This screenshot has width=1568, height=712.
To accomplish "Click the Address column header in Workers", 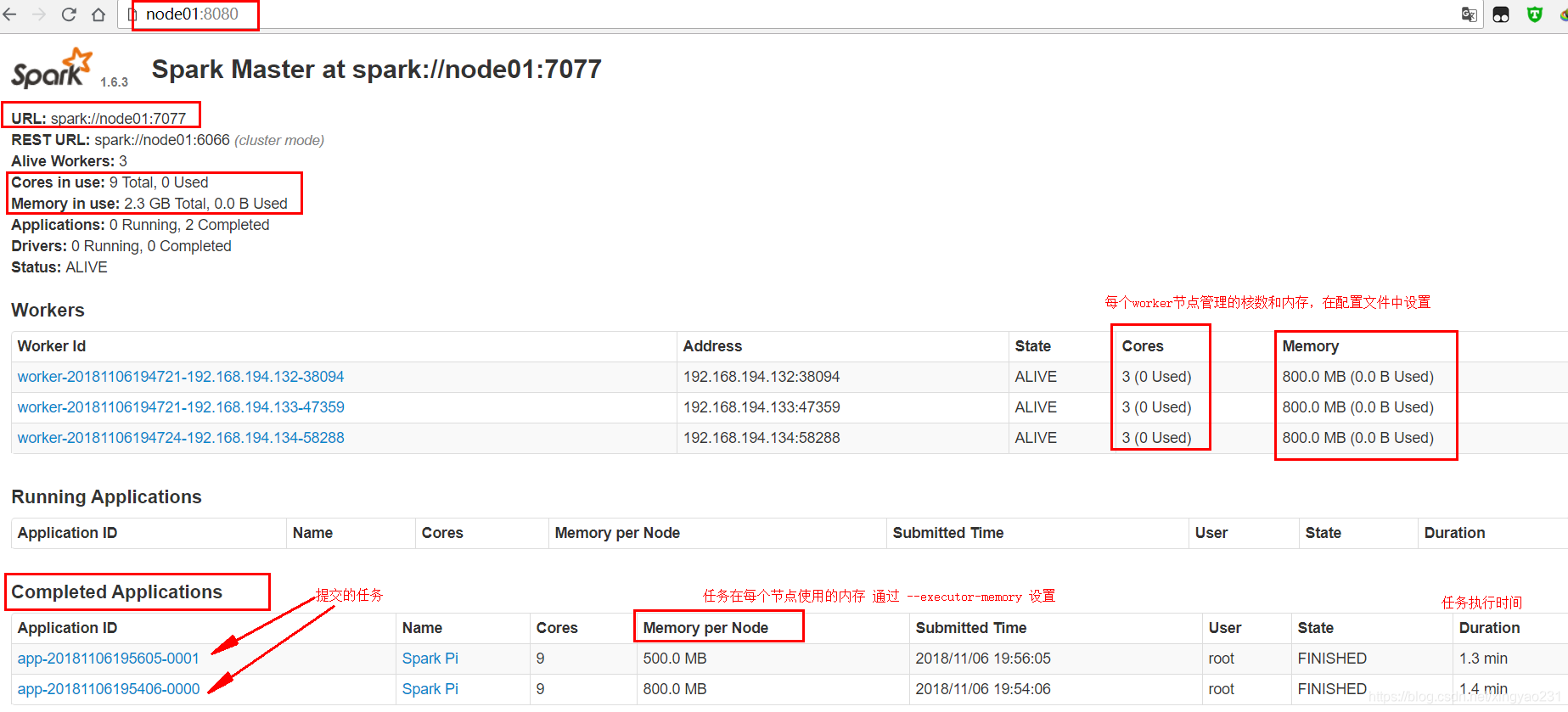I will coord(712,346).
